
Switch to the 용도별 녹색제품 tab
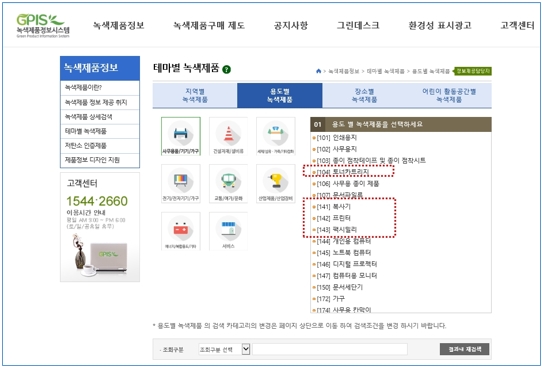coord(280,95)
